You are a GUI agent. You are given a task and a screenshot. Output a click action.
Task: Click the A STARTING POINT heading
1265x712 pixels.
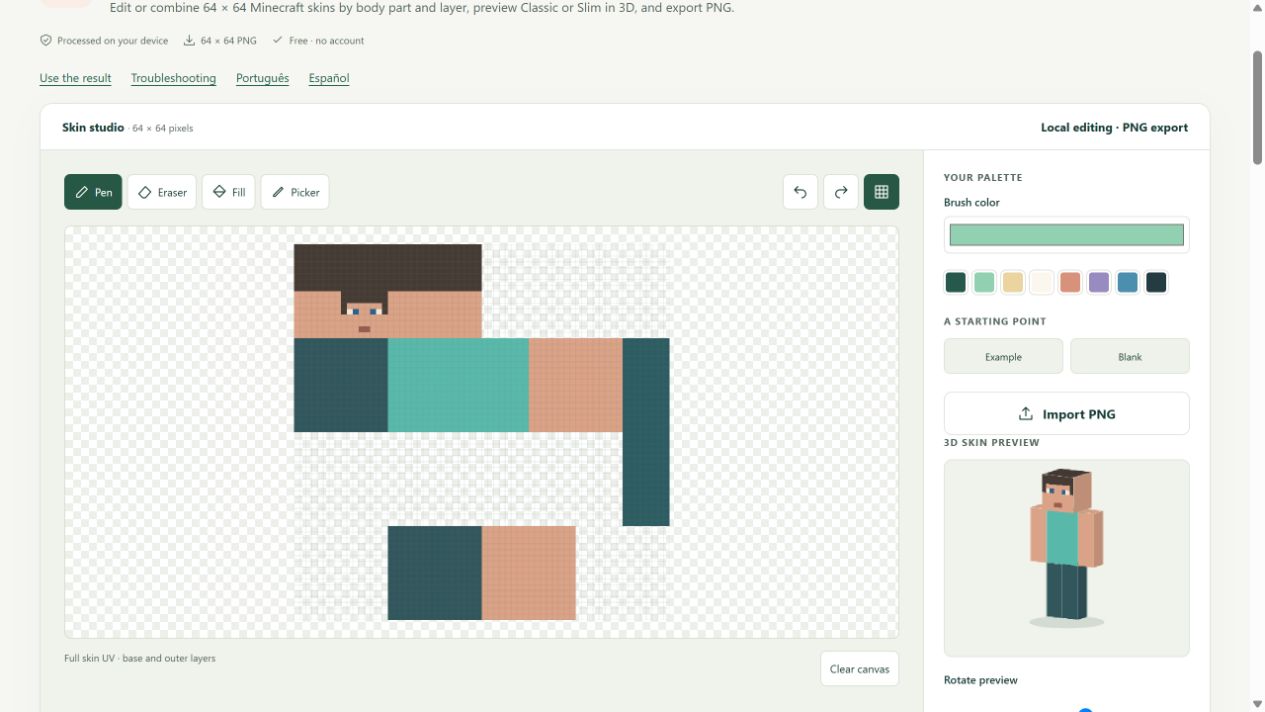point(995,322)
